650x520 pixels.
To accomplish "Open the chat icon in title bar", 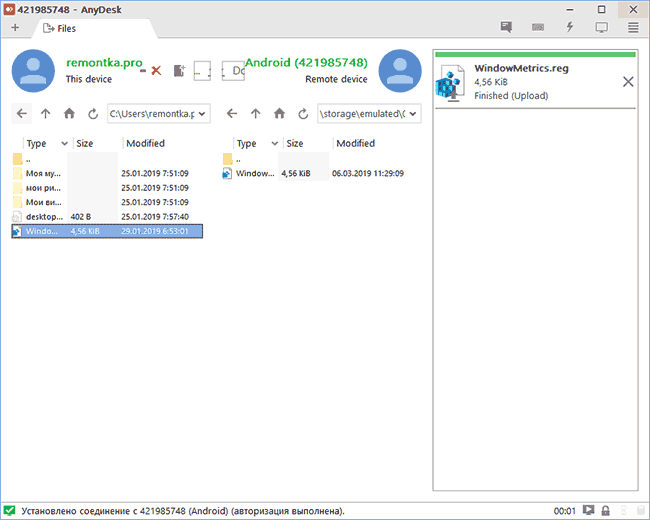I will point(506,27).
